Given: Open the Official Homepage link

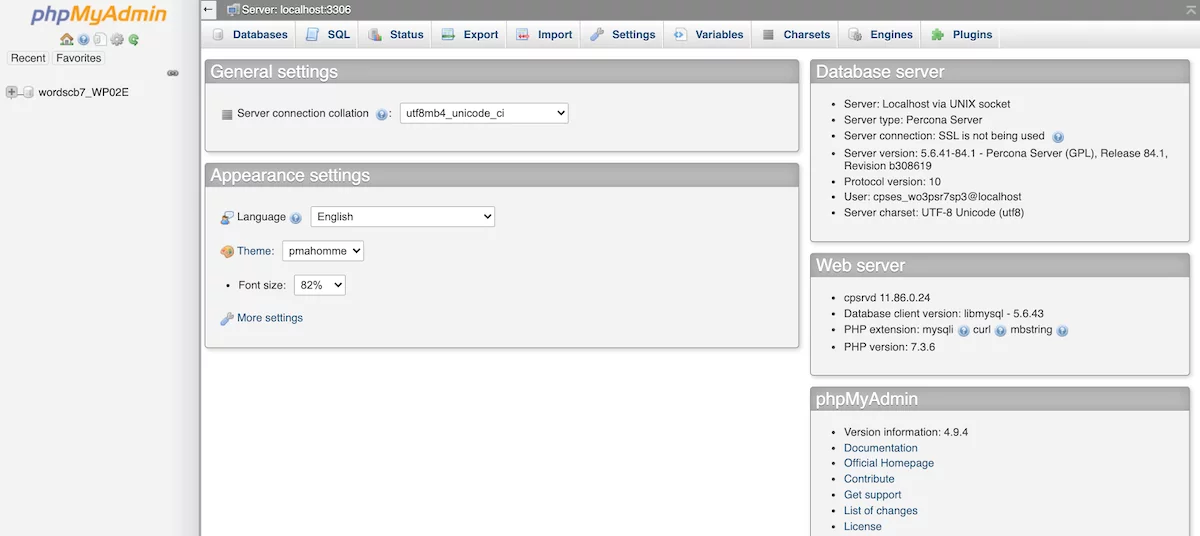Looking at the screenshot, I should click(889, 463).
